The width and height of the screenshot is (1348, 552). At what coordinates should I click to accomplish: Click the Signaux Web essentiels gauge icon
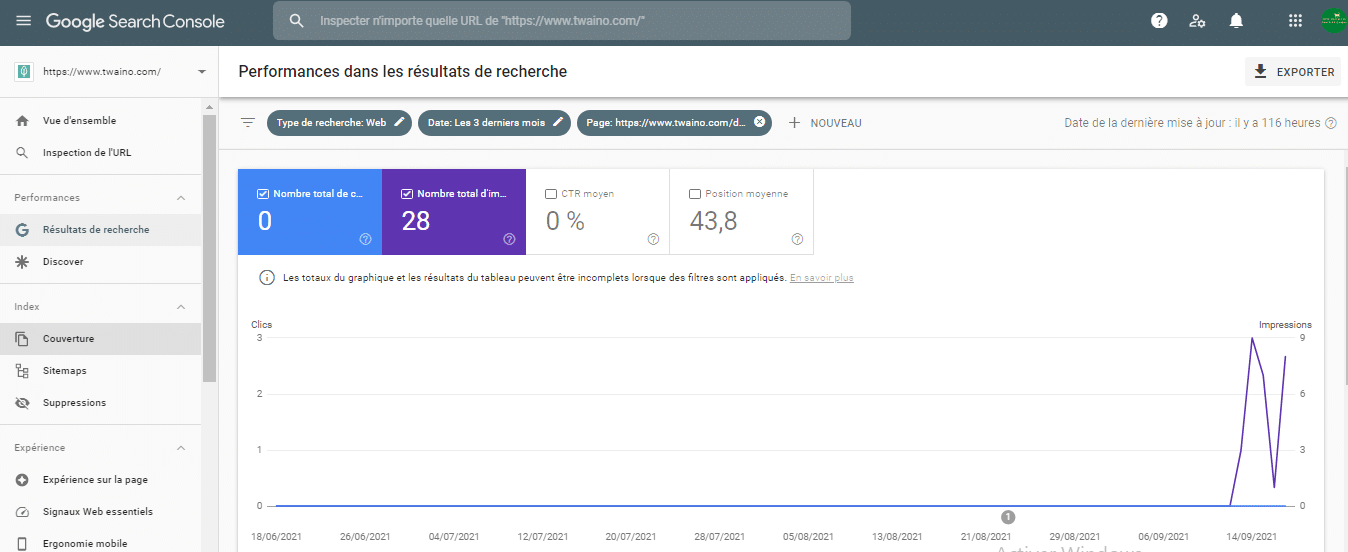[22, 512]
